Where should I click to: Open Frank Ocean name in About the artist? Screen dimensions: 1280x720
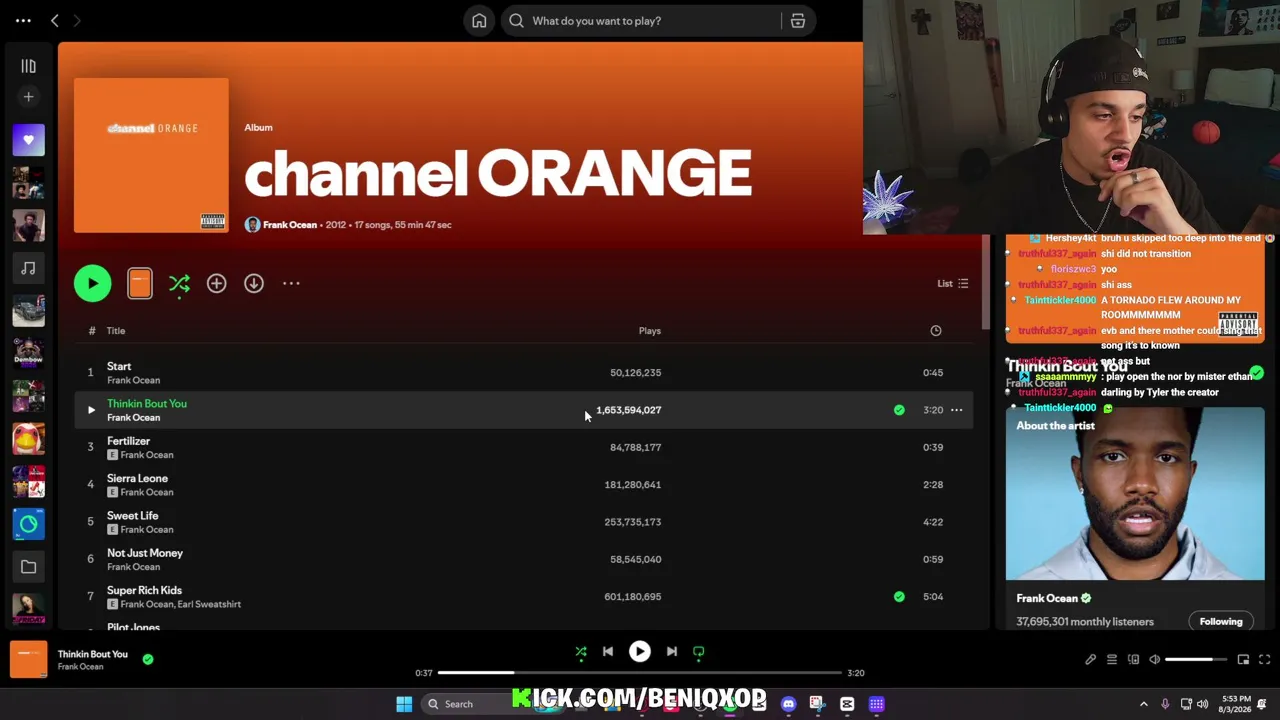(1047, 598)
